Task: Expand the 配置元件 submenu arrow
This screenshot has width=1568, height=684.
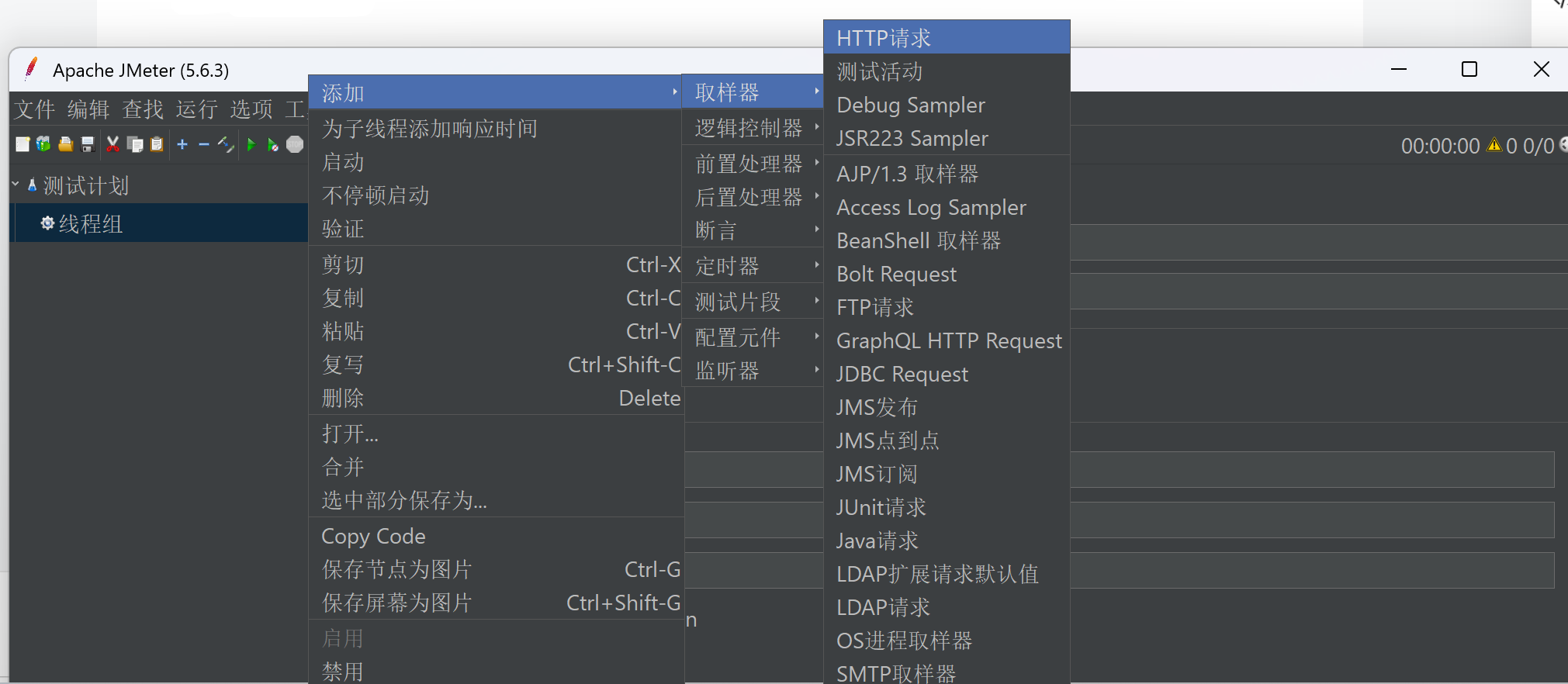Action: [817, 337]
